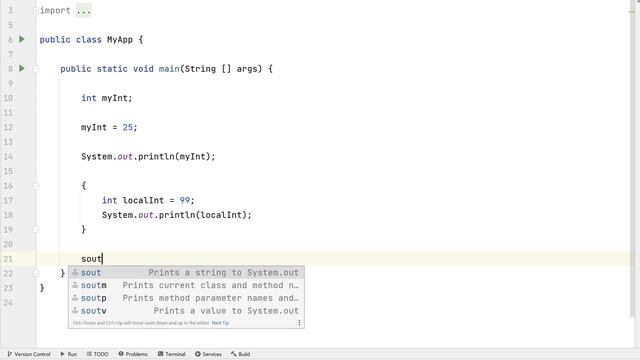Image resolution: width=640 pixels, height=360 pixels.
Task: Open completion popup more options menu
Action: [299, 323]
